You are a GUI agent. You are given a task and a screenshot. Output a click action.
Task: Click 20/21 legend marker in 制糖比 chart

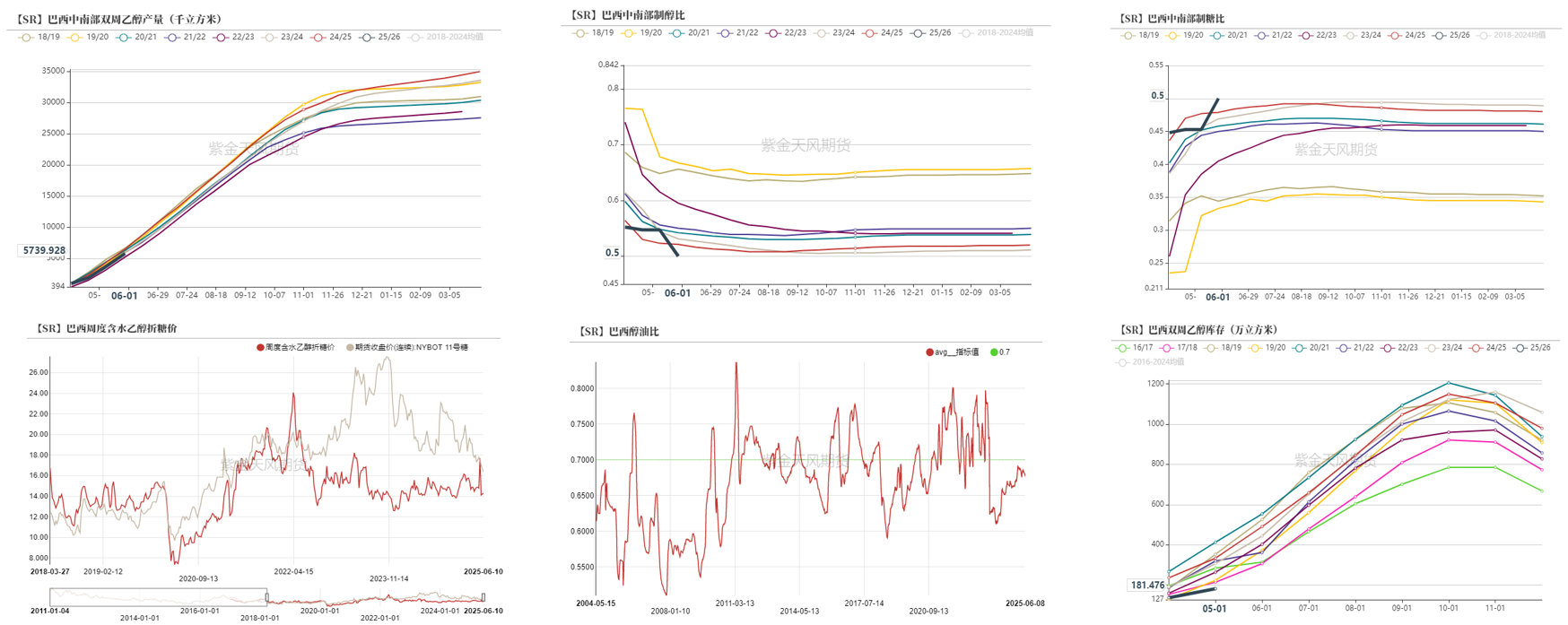1217,36
